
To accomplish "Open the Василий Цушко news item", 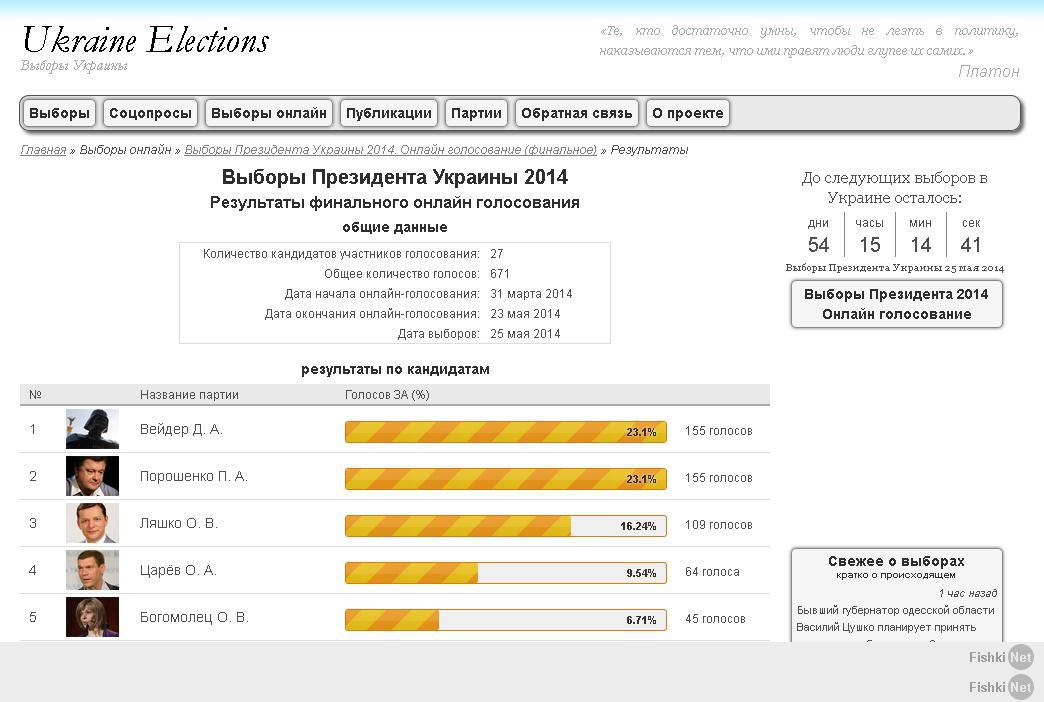I will coord(896,619).
